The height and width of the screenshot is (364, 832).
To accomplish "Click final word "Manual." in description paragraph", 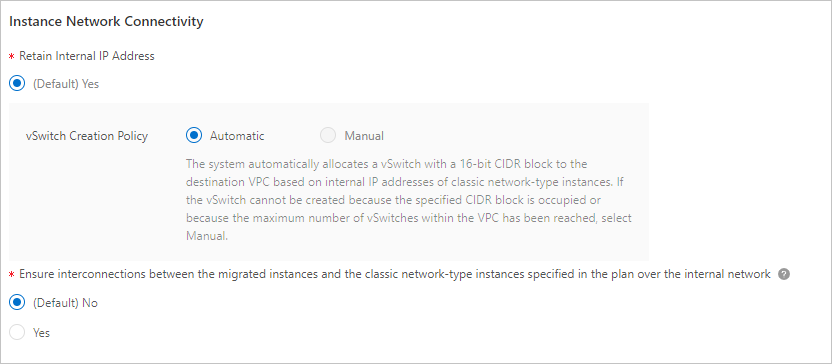I will [207, 237].
